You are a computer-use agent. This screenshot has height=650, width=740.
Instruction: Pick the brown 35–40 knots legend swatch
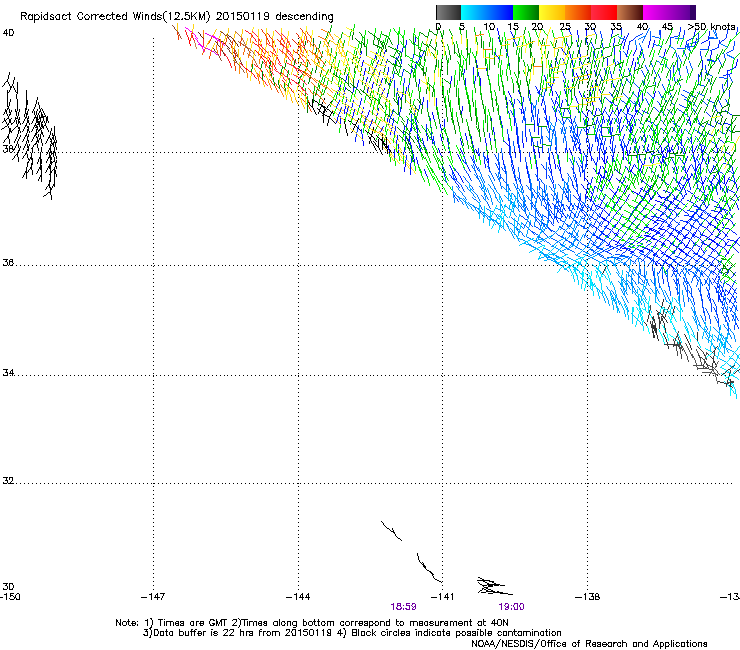pos(630,12)
